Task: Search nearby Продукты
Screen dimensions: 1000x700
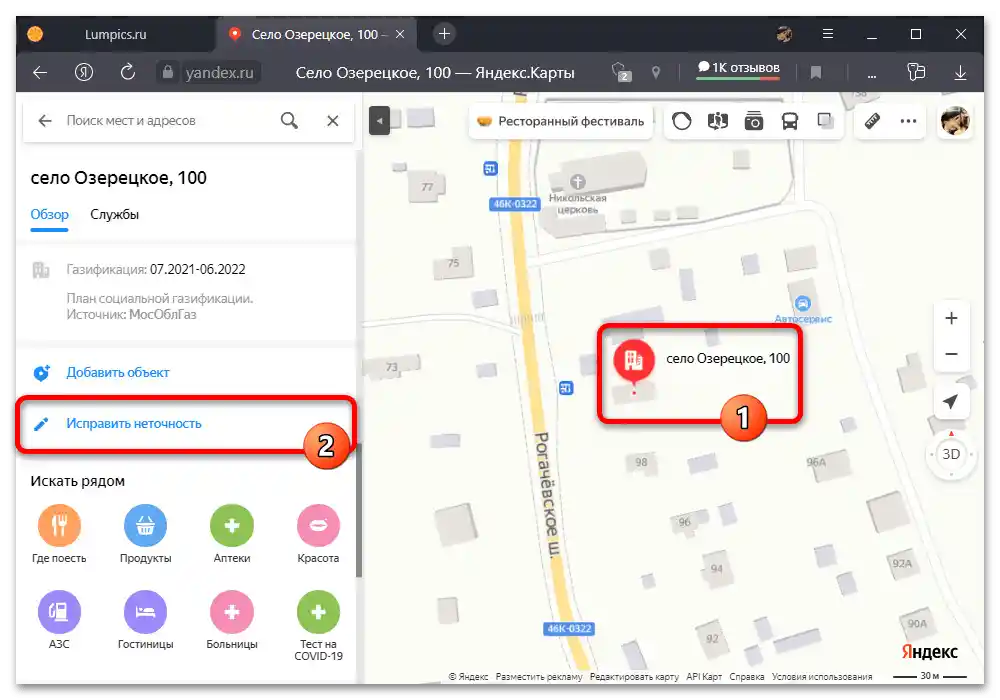Action: (x=145, y=534)
